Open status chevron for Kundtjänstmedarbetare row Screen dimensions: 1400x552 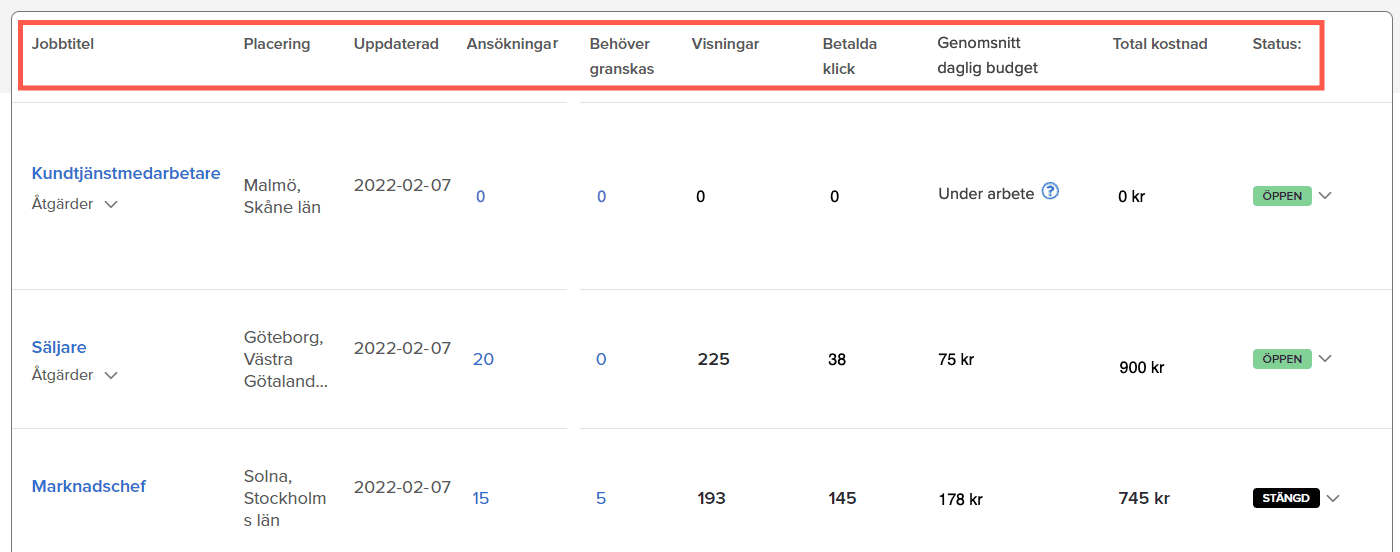[1325, 196]
